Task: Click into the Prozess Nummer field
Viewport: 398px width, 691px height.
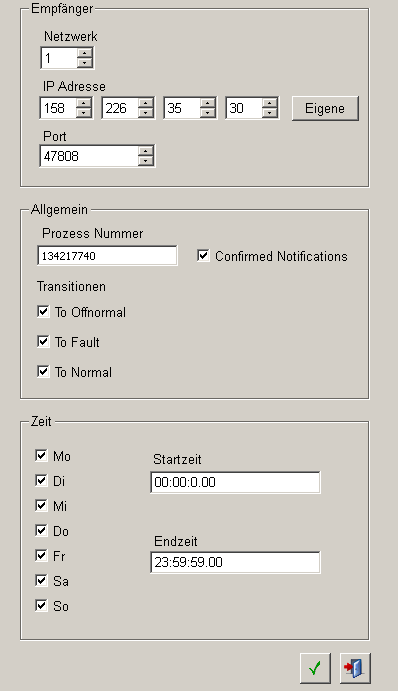Action: click(108, 256)
